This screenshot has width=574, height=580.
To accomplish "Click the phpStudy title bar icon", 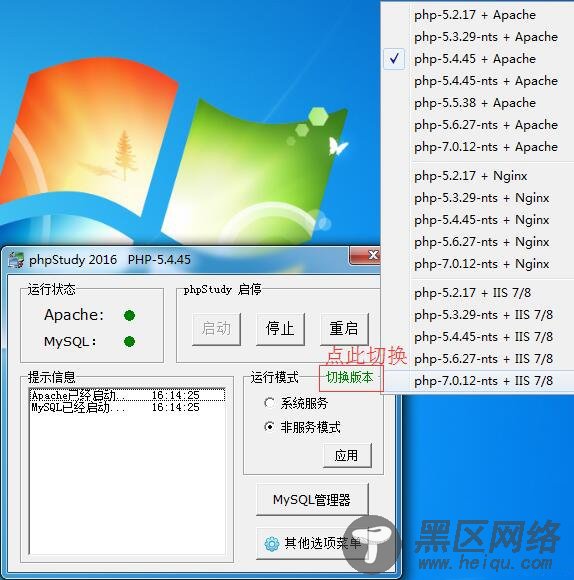I will 16,260.
